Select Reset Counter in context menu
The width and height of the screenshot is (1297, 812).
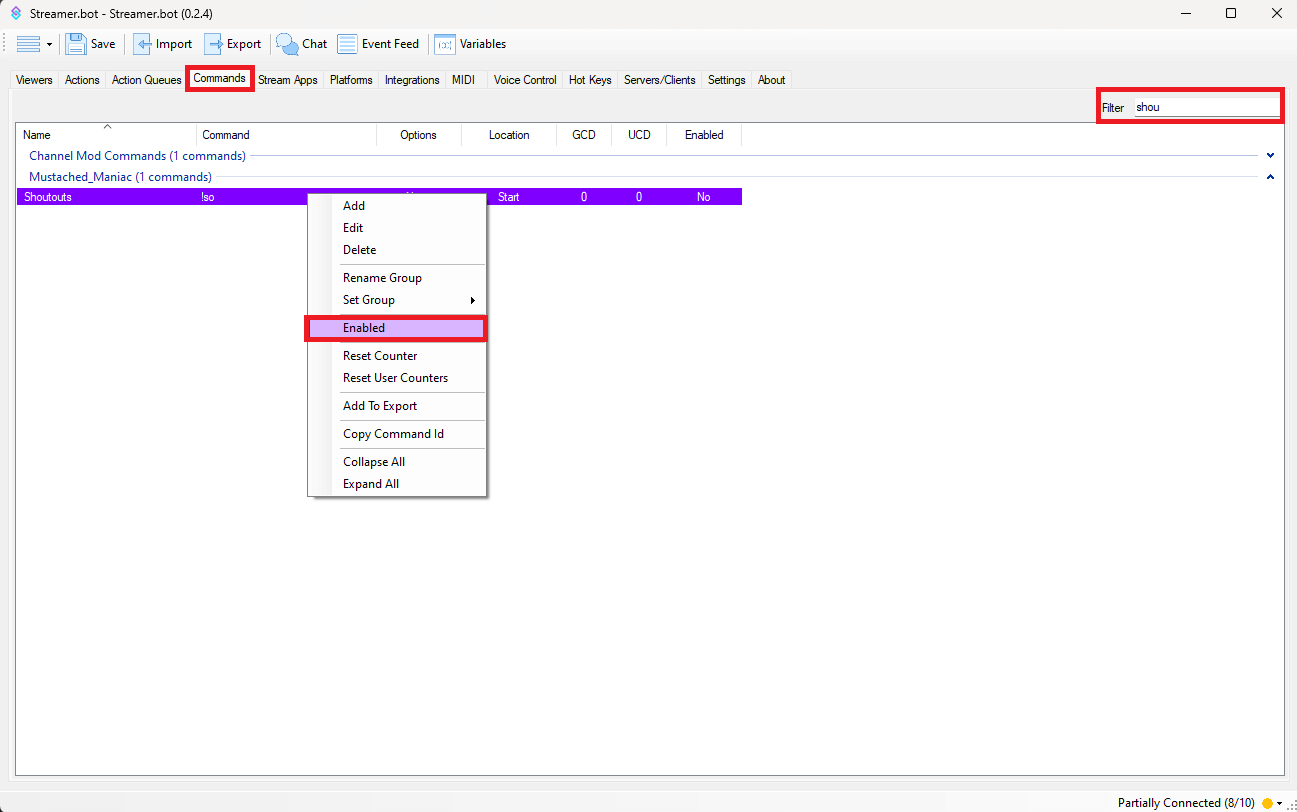[380, 356]
